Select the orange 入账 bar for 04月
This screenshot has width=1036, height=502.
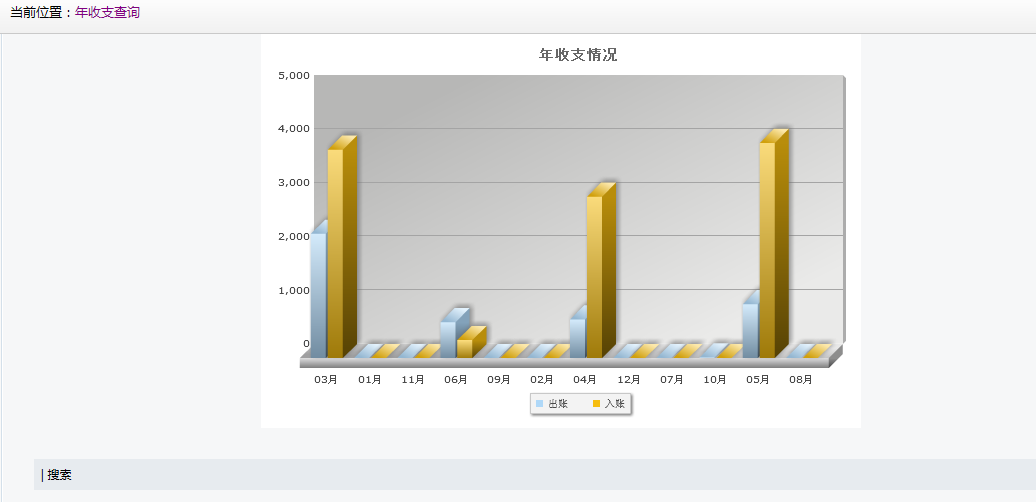click(595, 277)
